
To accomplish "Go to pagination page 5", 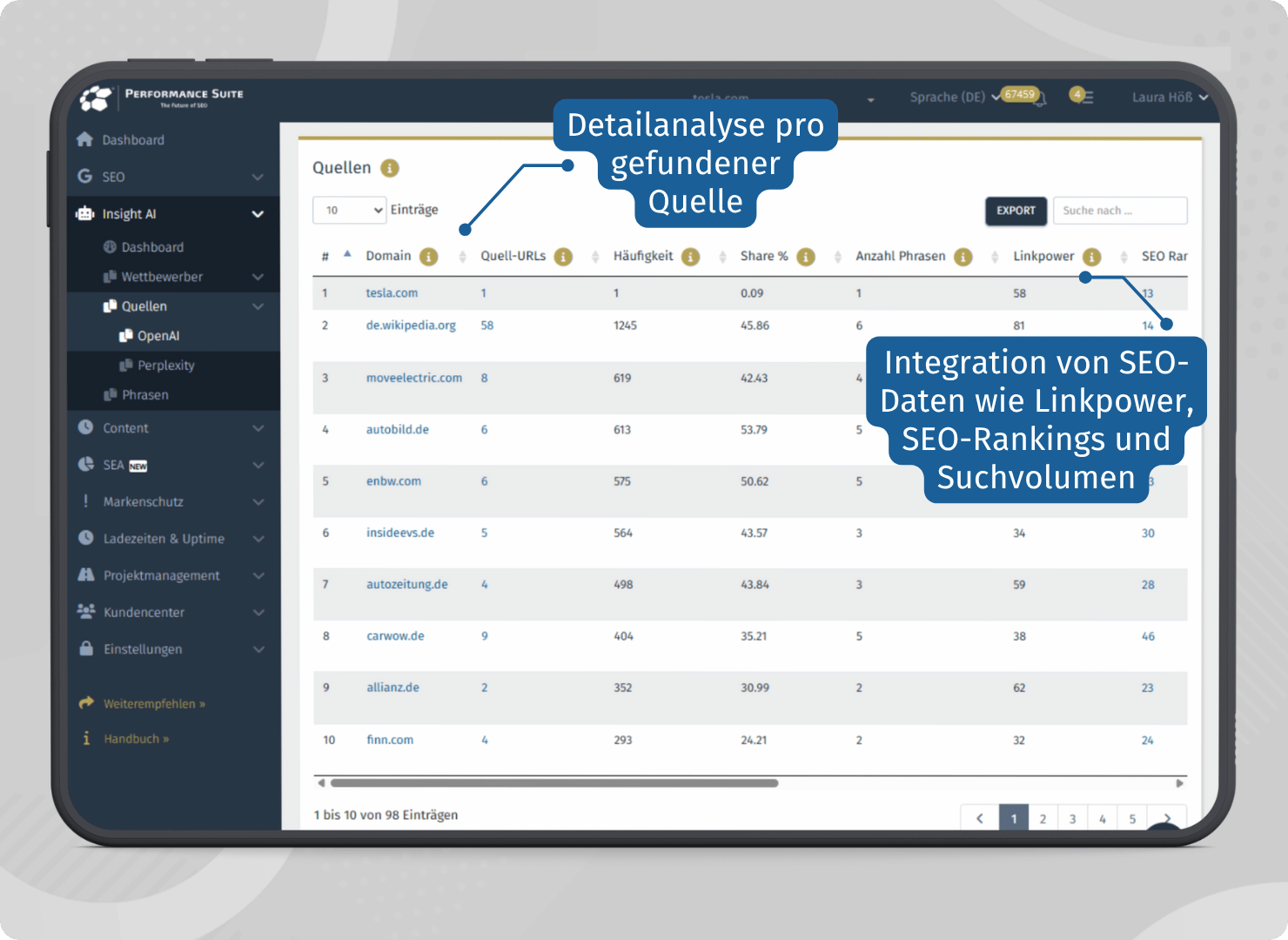I will (1132, 819).
